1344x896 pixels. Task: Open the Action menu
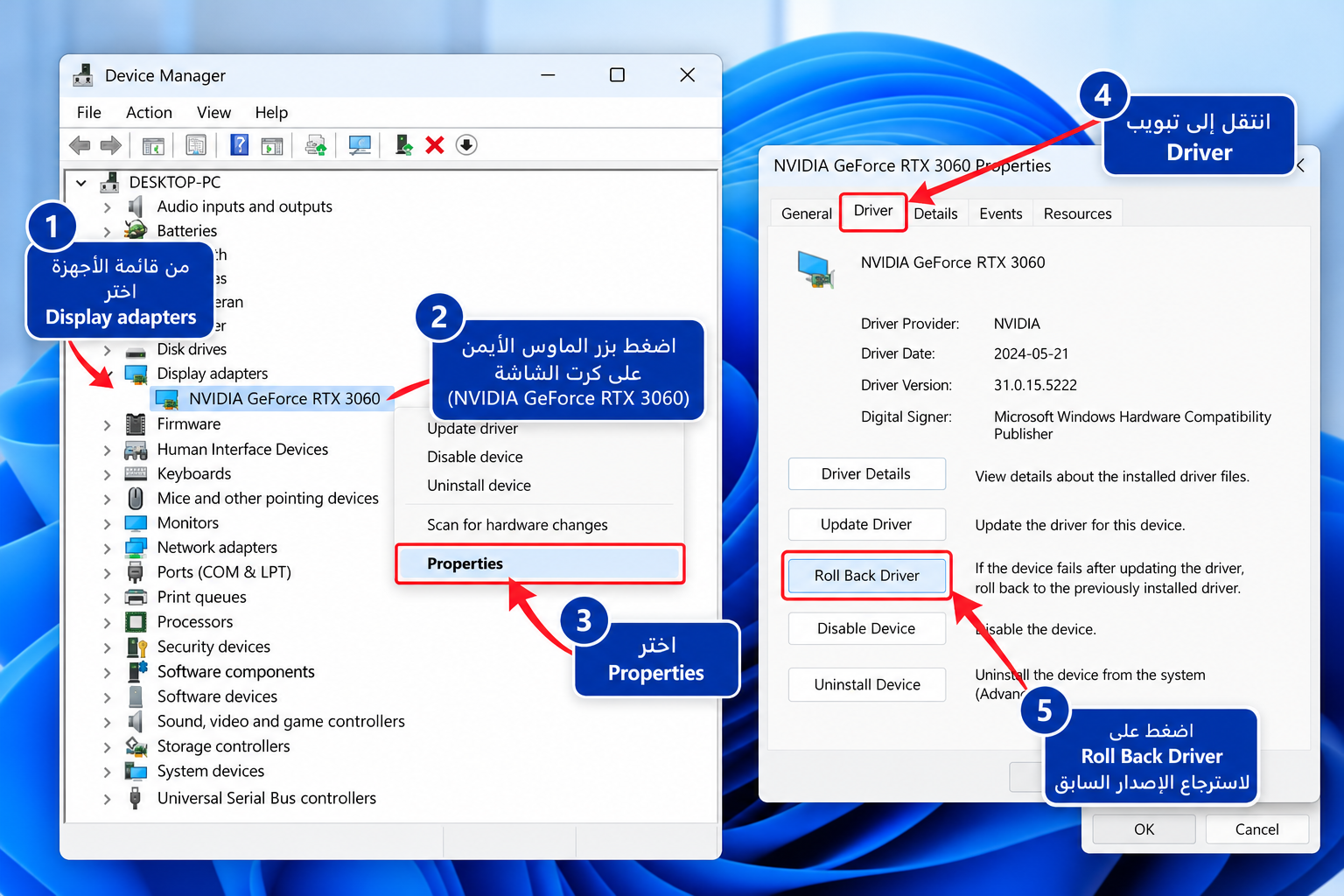click(x=149, y=112)
